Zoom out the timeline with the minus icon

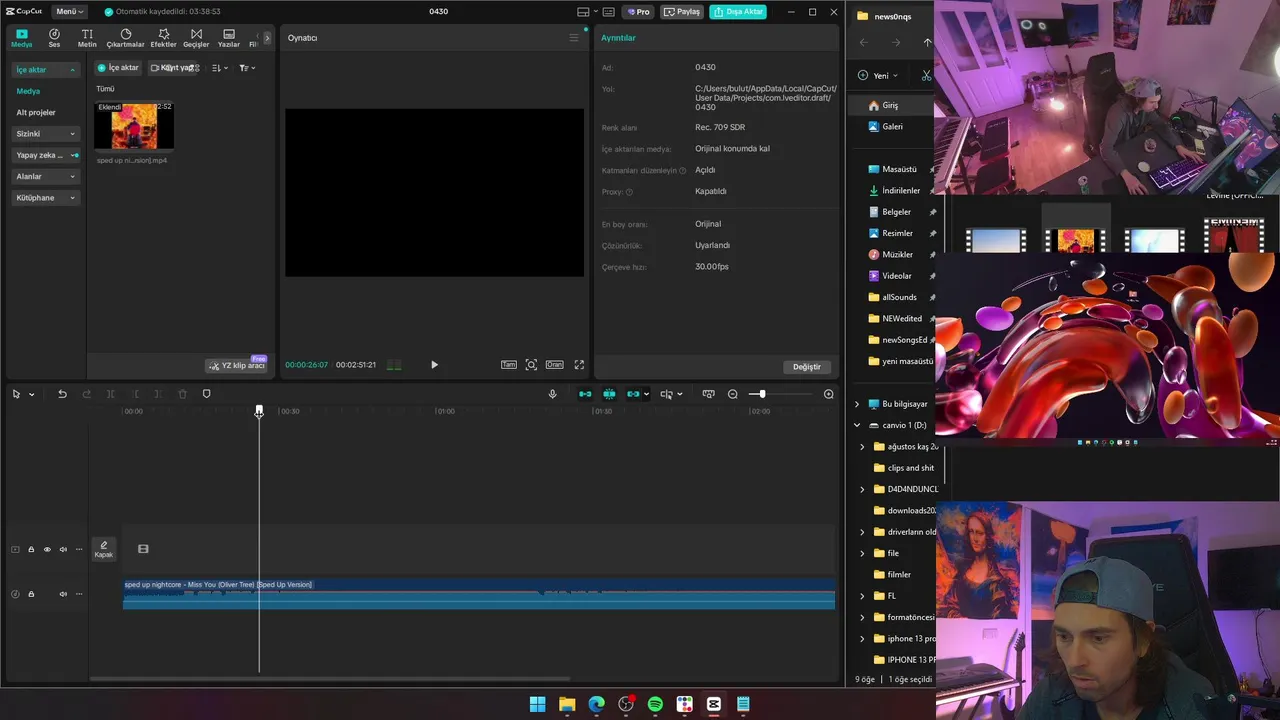(732, 394)
